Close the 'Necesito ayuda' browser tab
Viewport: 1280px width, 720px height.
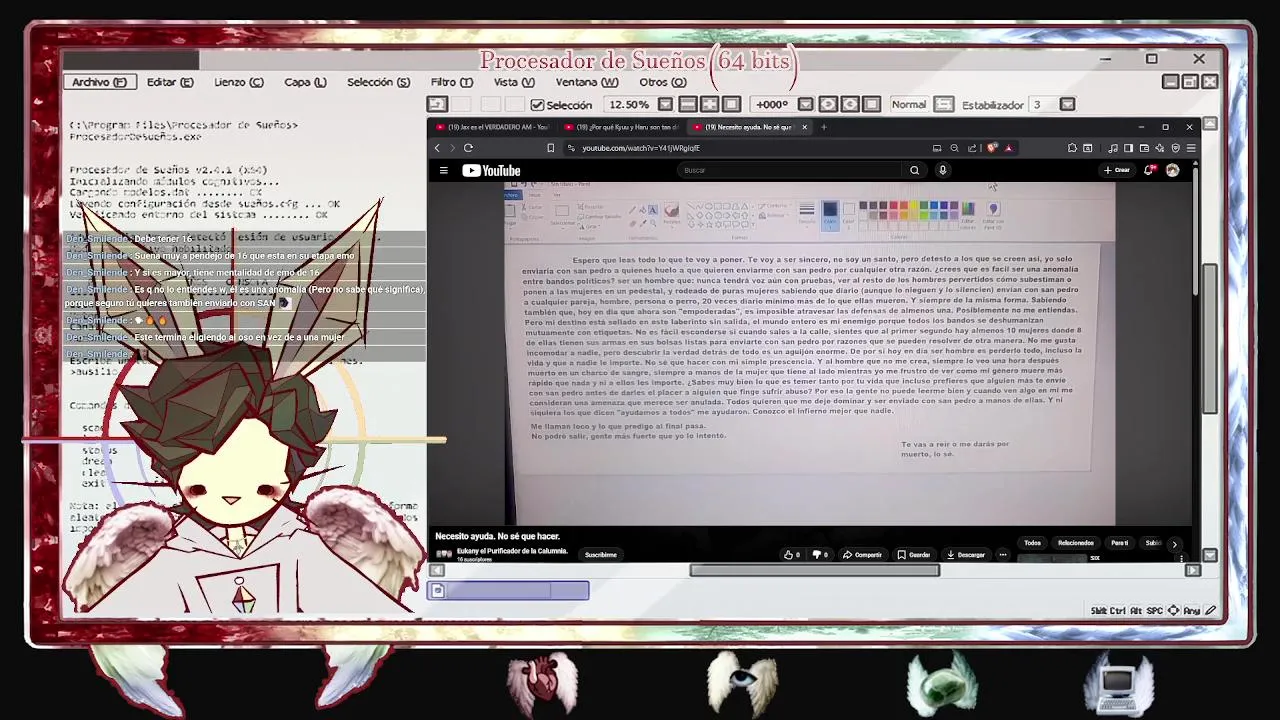click(x=804, y=127)
